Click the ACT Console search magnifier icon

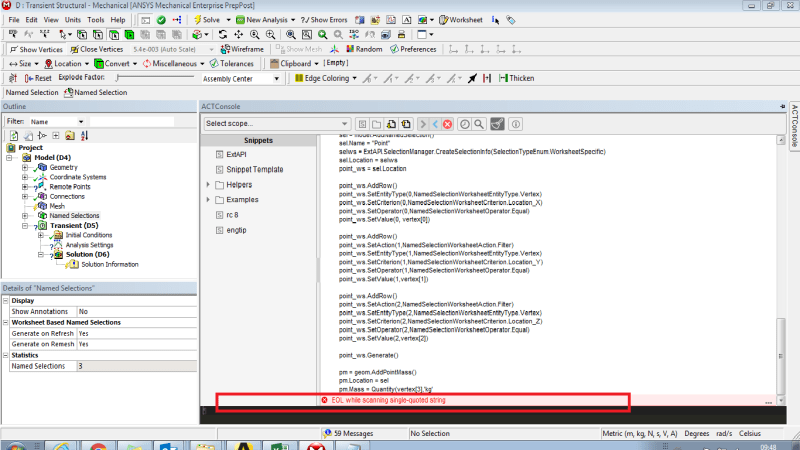click(x=479, y=124)
